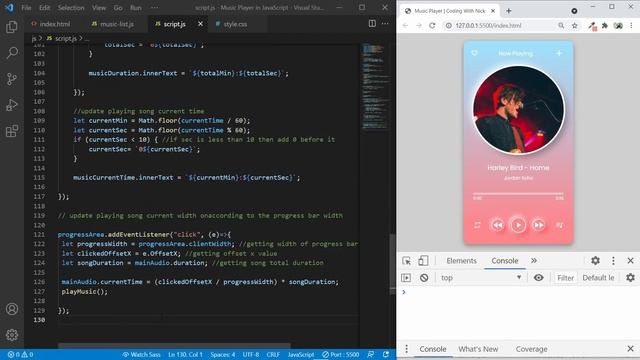Open Source Control view
This screenshot has height=360, width=640.
(x=12, y=79)
